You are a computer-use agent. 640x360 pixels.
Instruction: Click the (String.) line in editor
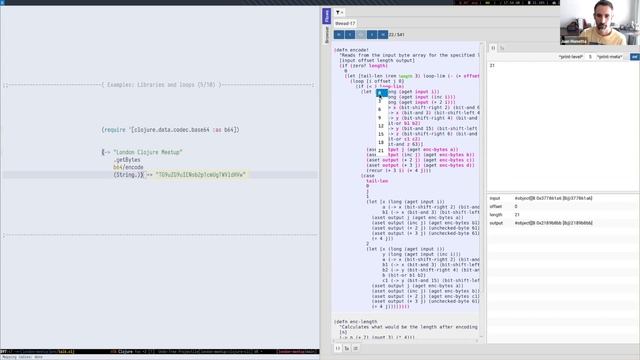(128, 175)
